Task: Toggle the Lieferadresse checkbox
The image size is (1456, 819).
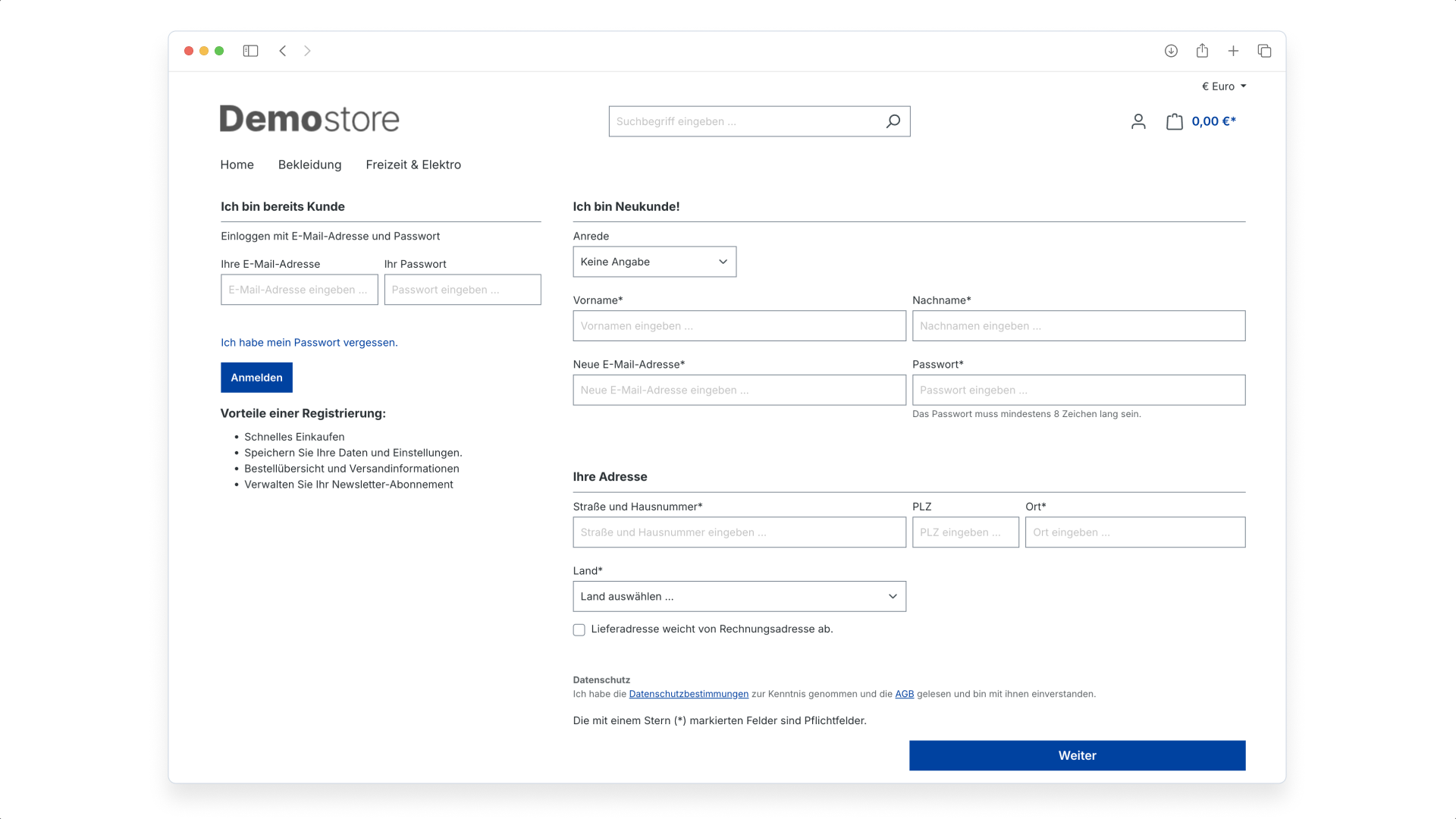Action: point(578,629)
